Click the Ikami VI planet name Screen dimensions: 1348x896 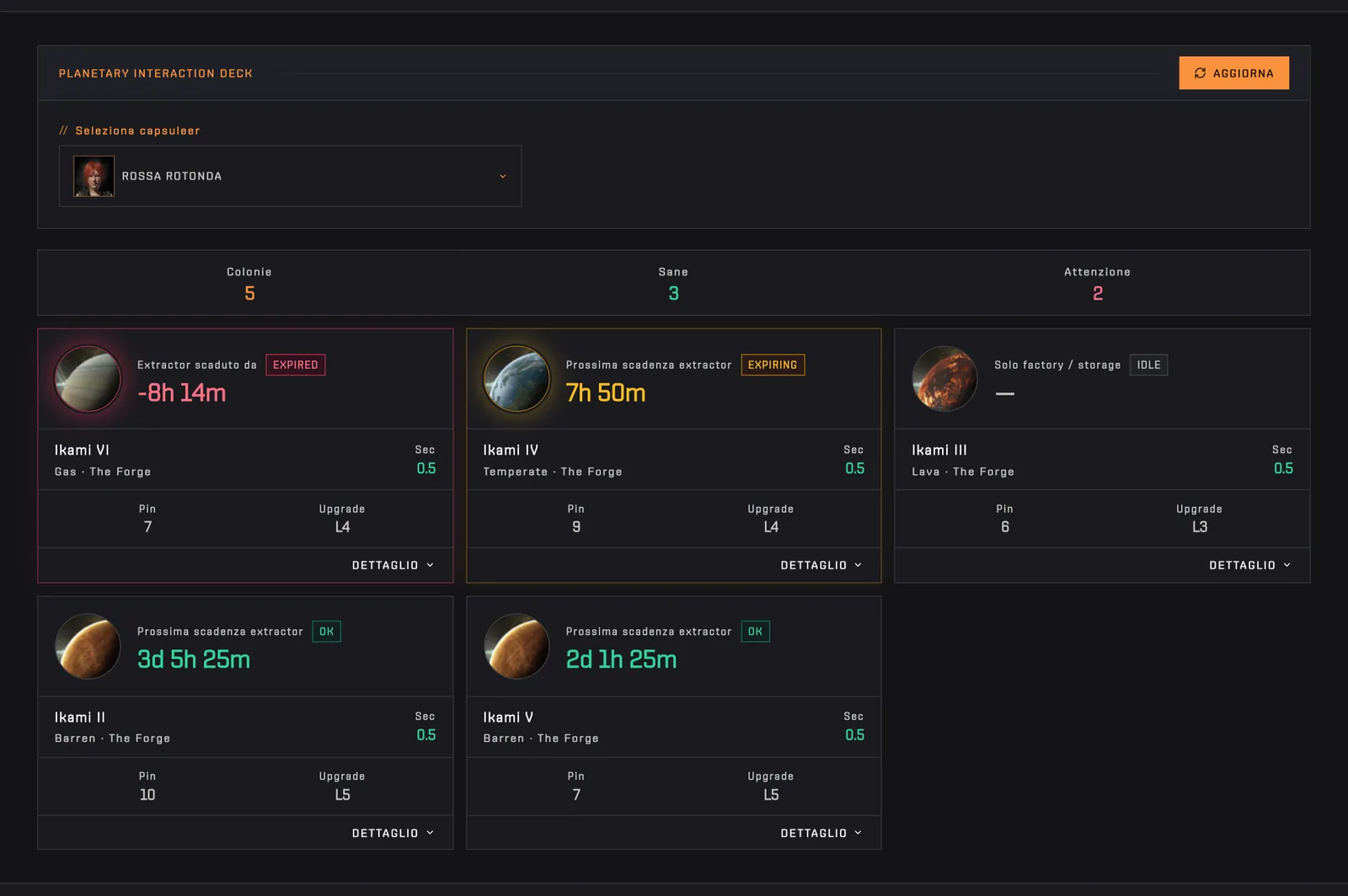coord(82,451)
